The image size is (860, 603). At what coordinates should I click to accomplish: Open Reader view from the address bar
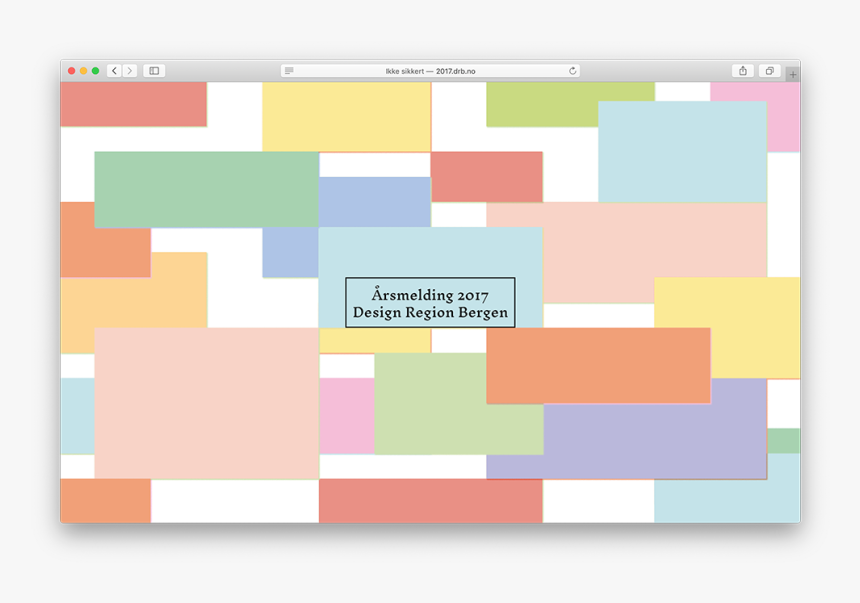pyautogui.click(x=290, y=70)
